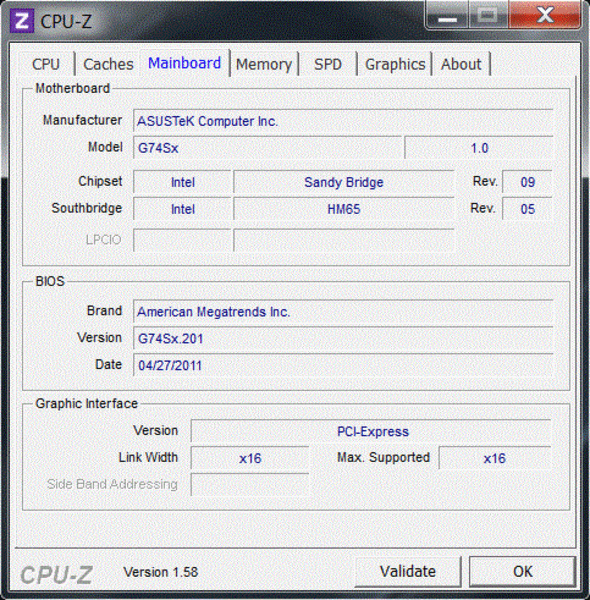
Task: Close the CPU-Z window
Action: 545,15
